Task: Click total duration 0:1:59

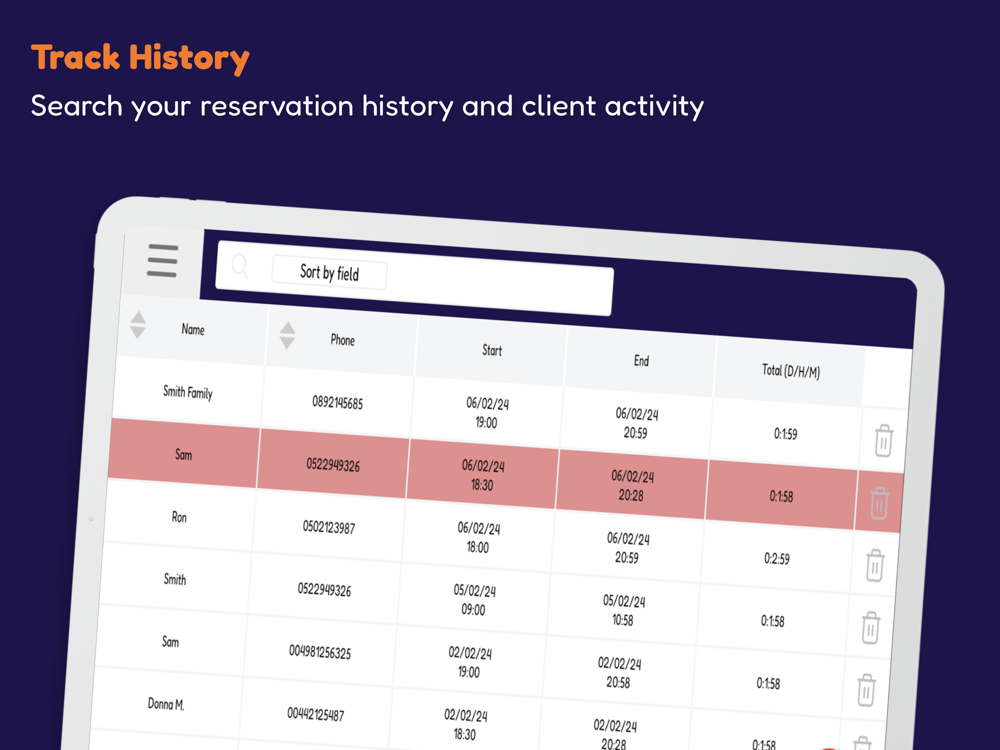Action: click(786, 434)
